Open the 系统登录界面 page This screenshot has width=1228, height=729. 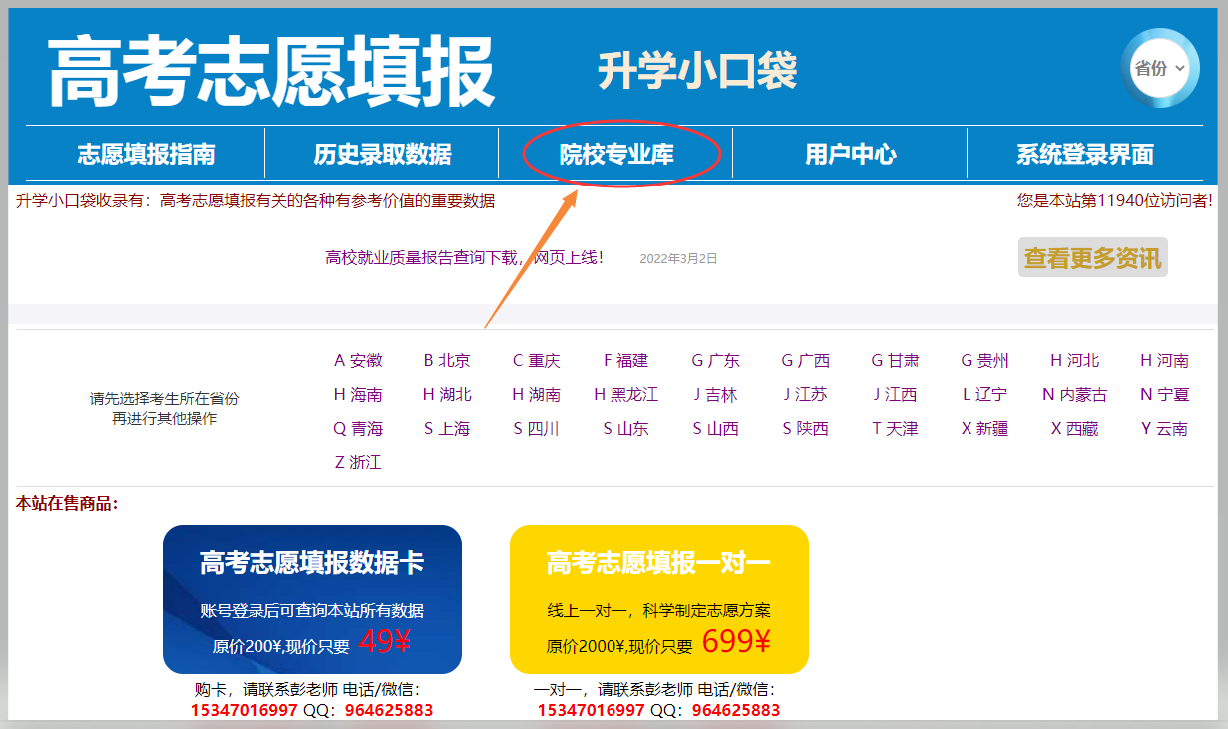click(1084, 154)
